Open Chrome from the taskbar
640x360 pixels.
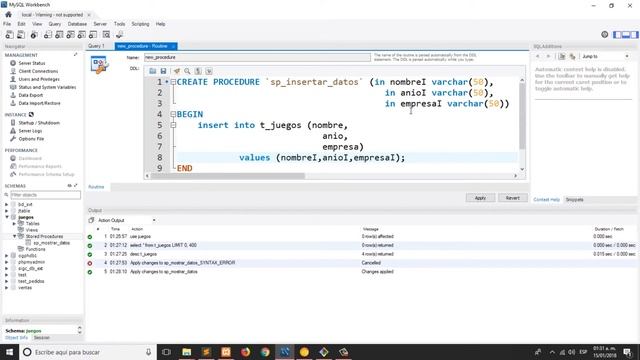click(265, 352)
